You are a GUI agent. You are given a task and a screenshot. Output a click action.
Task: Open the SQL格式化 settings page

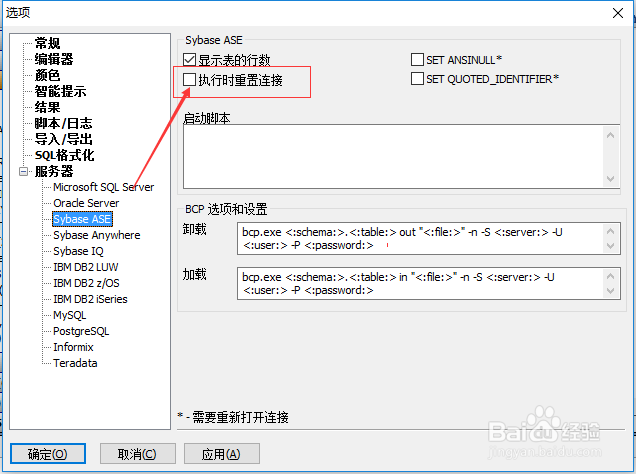click(64, 155)
